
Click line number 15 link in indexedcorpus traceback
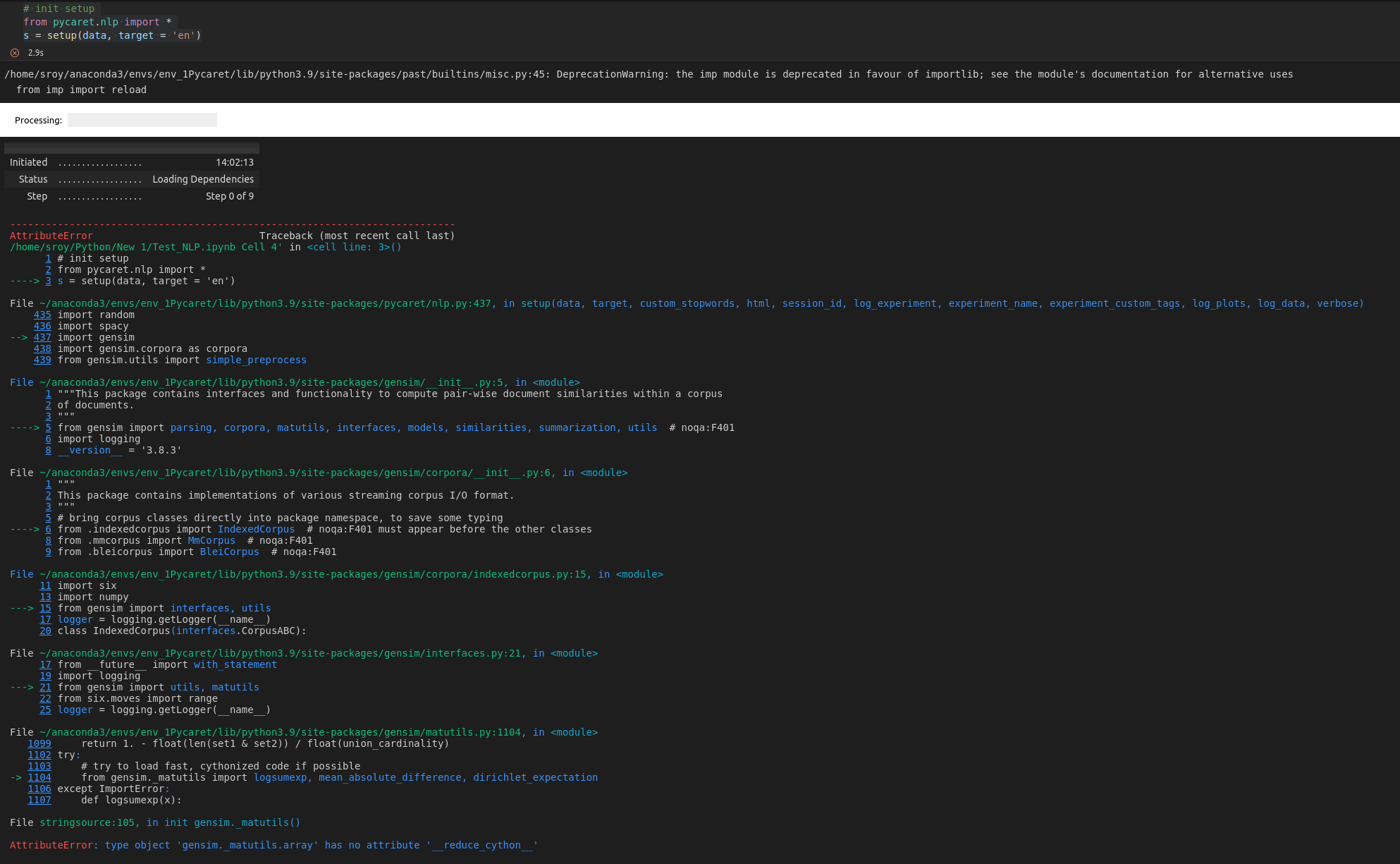pyautogui.click(x=45, y=608)
